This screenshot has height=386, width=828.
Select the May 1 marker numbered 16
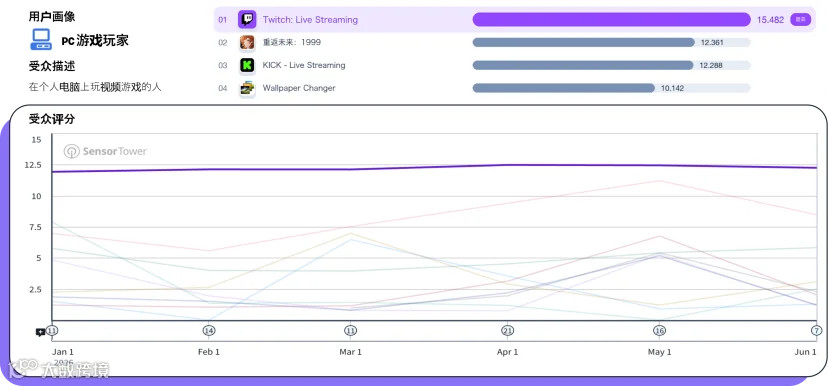point(659,331)
